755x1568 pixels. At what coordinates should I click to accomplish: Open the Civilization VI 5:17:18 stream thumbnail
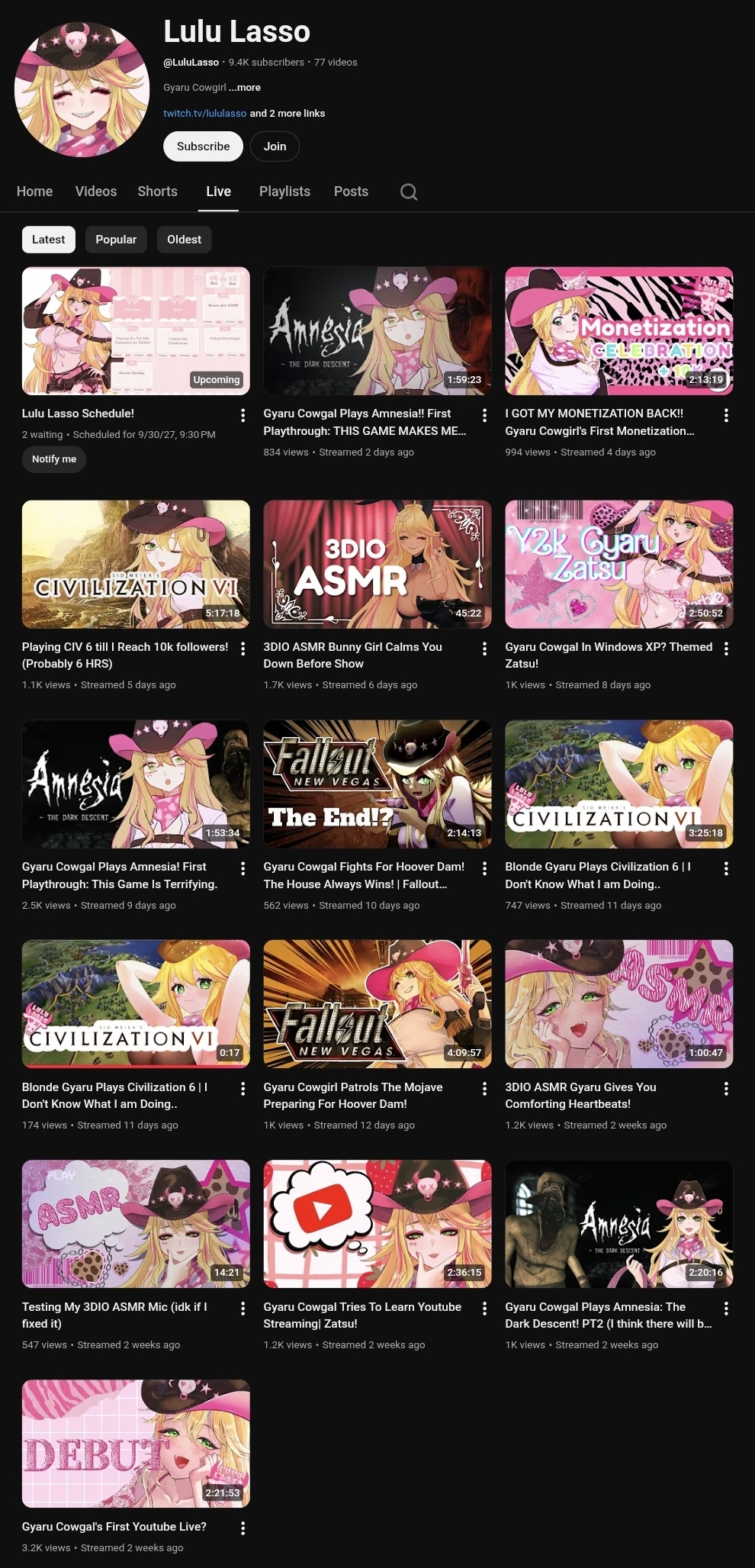click(136, 565)
